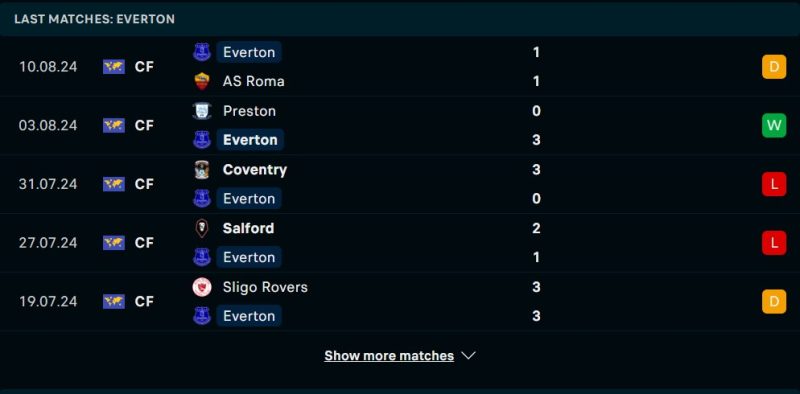Open the Coventry team name
Image resolution: width=800 pixels, height=394 pixels.
(255, 170)
